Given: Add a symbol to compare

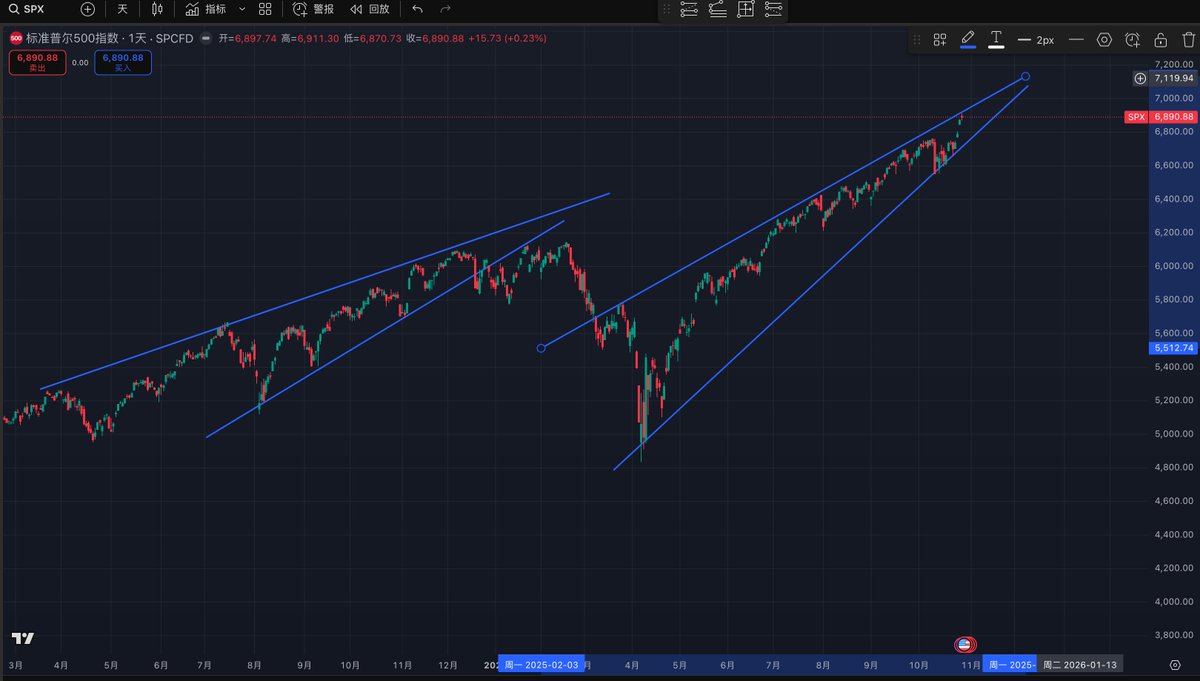Looking at the screenshot, I should pos(88,9).
